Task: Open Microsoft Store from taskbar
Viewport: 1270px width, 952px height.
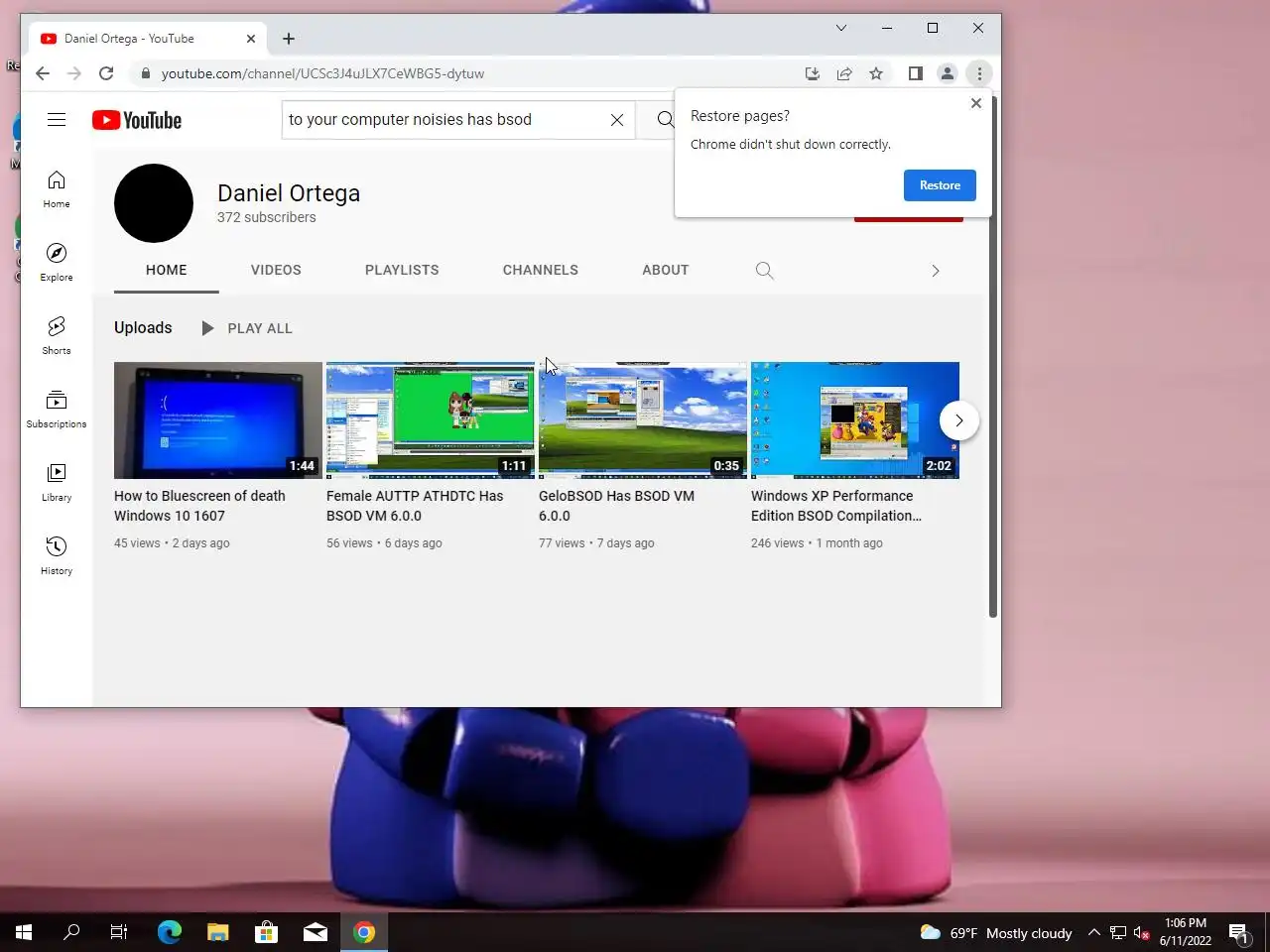Action: [266, 932]
